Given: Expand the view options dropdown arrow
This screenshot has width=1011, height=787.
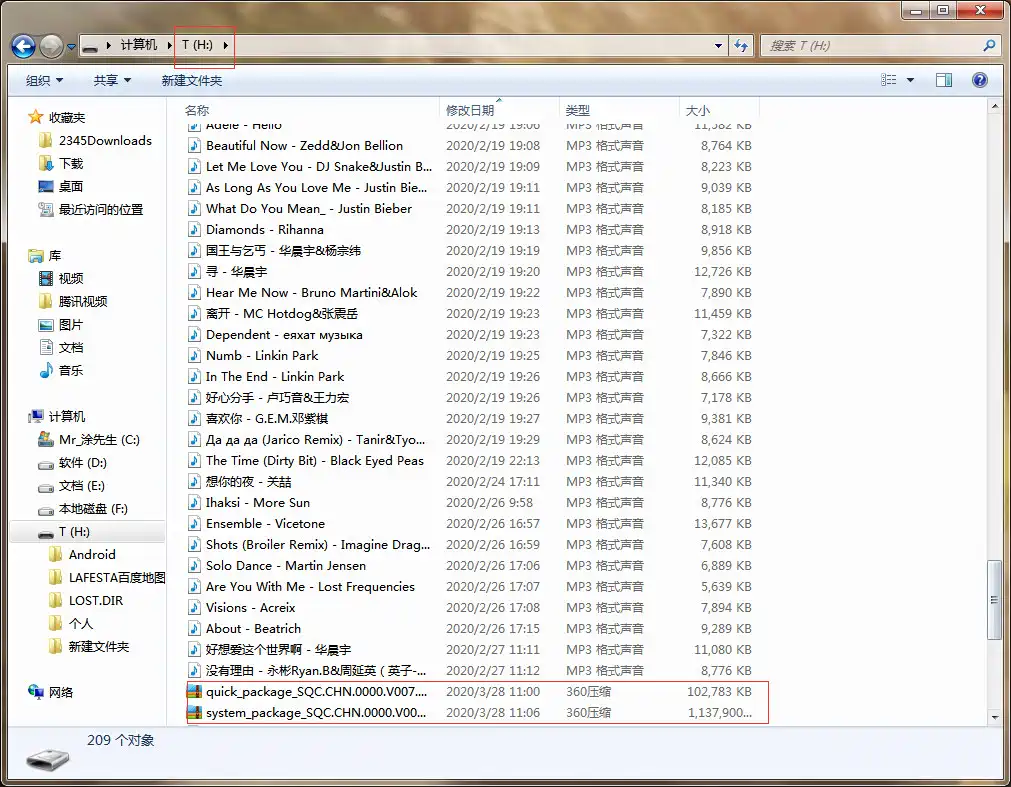Looking at the screenshot, I should (x=910, y=80).
